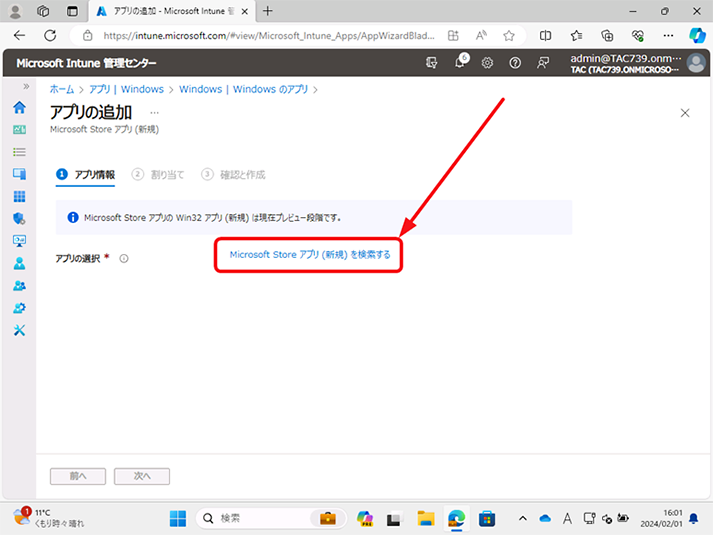Image resolution: width=713 pixels, height=535 pixels.
Task: Open the tab actions menu icon
Action: coord(72,11)
